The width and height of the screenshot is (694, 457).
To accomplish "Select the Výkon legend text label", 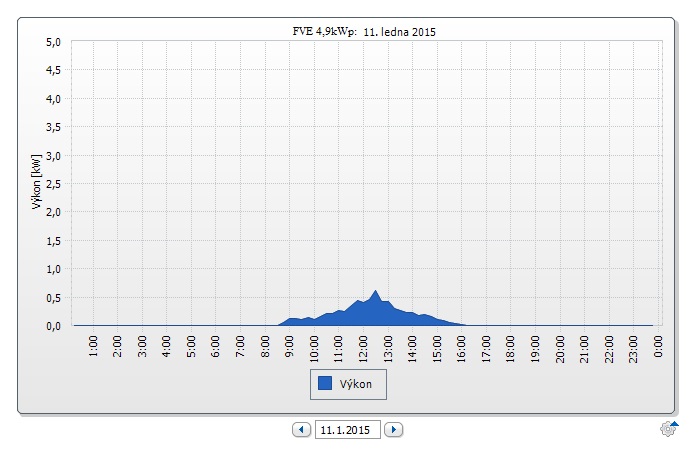I will (x=358, y=383).
